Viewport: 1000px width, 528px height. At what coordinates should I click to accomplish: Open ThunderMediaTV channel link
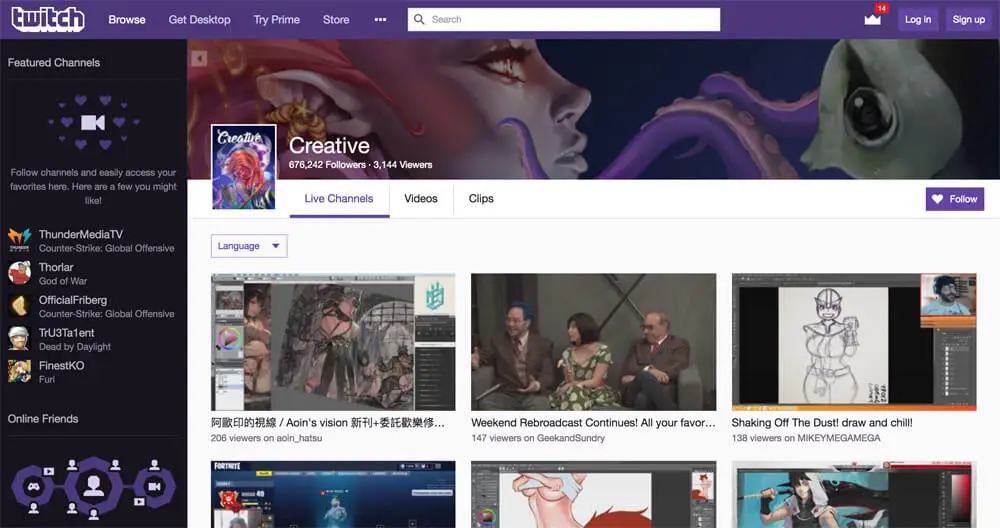[x=80, y=234]
